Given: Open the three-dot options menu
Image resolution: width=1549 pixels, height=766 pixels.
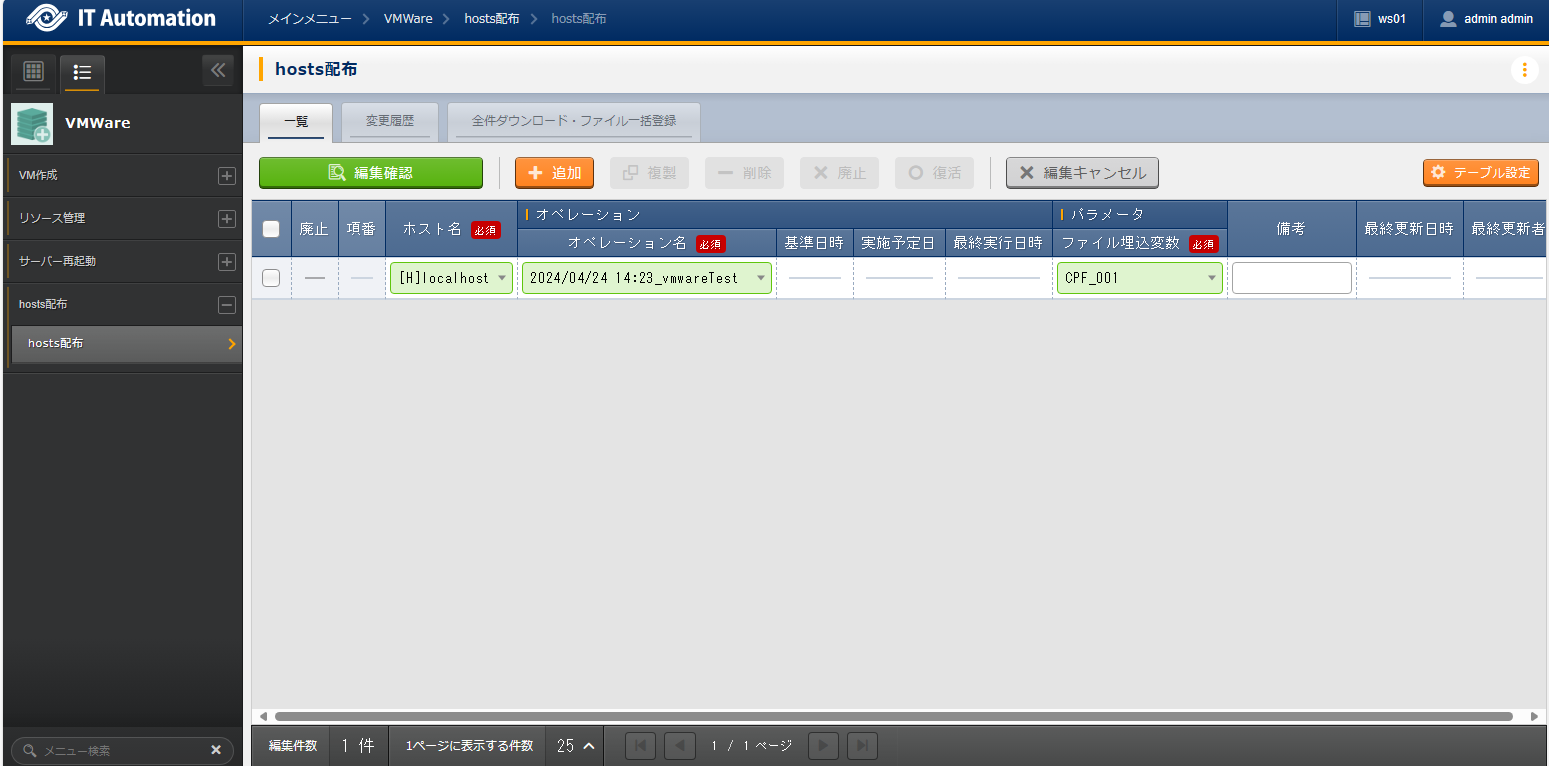Looking at the screenshot, I should pos(1524,70).
